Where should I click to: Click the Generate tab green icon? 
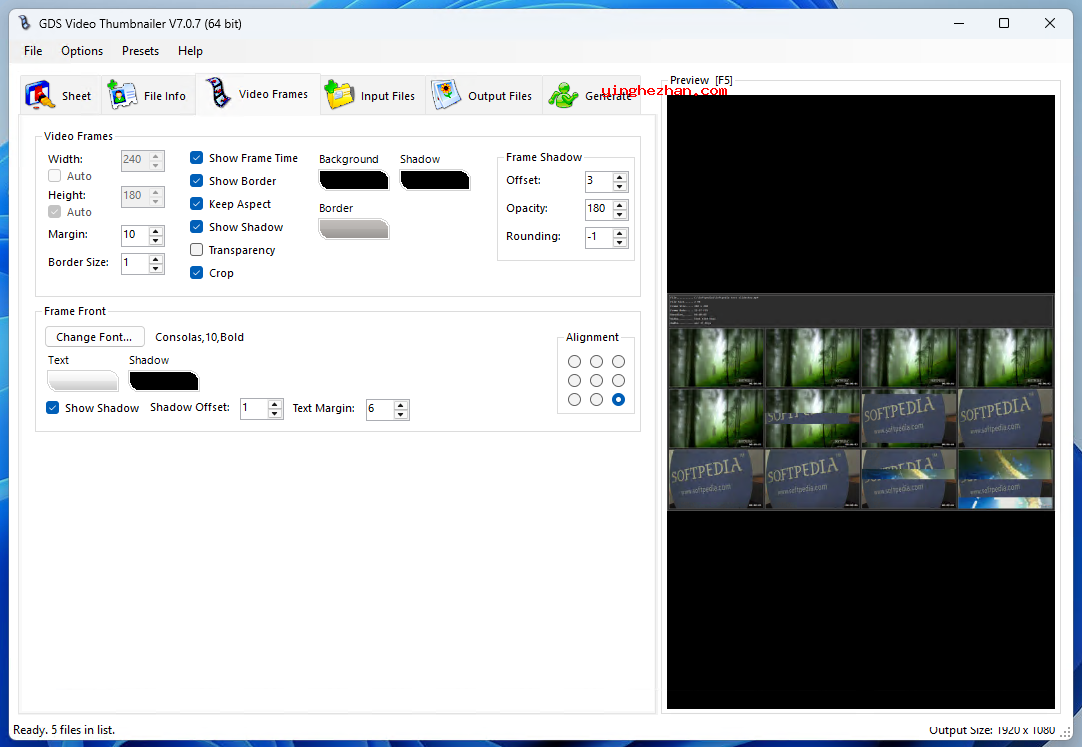pyautogui.click(x=563, y=95)
